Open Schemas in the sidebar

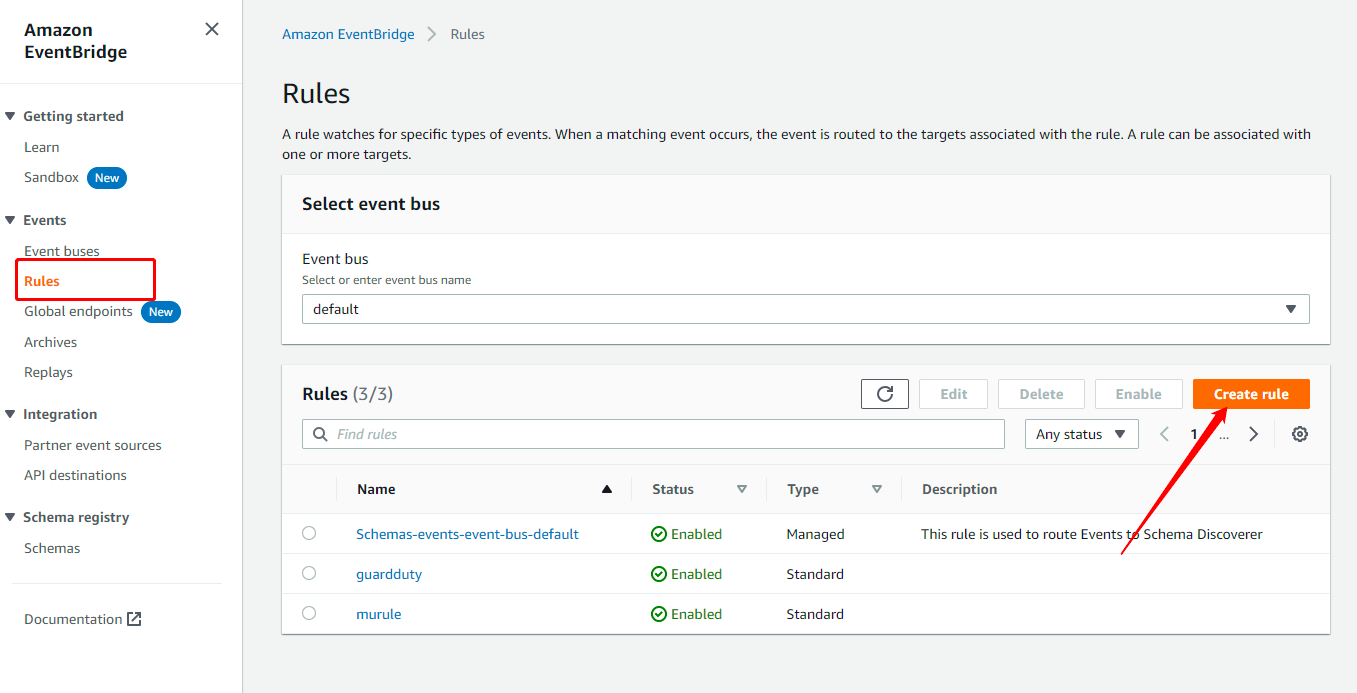(52, 548)
